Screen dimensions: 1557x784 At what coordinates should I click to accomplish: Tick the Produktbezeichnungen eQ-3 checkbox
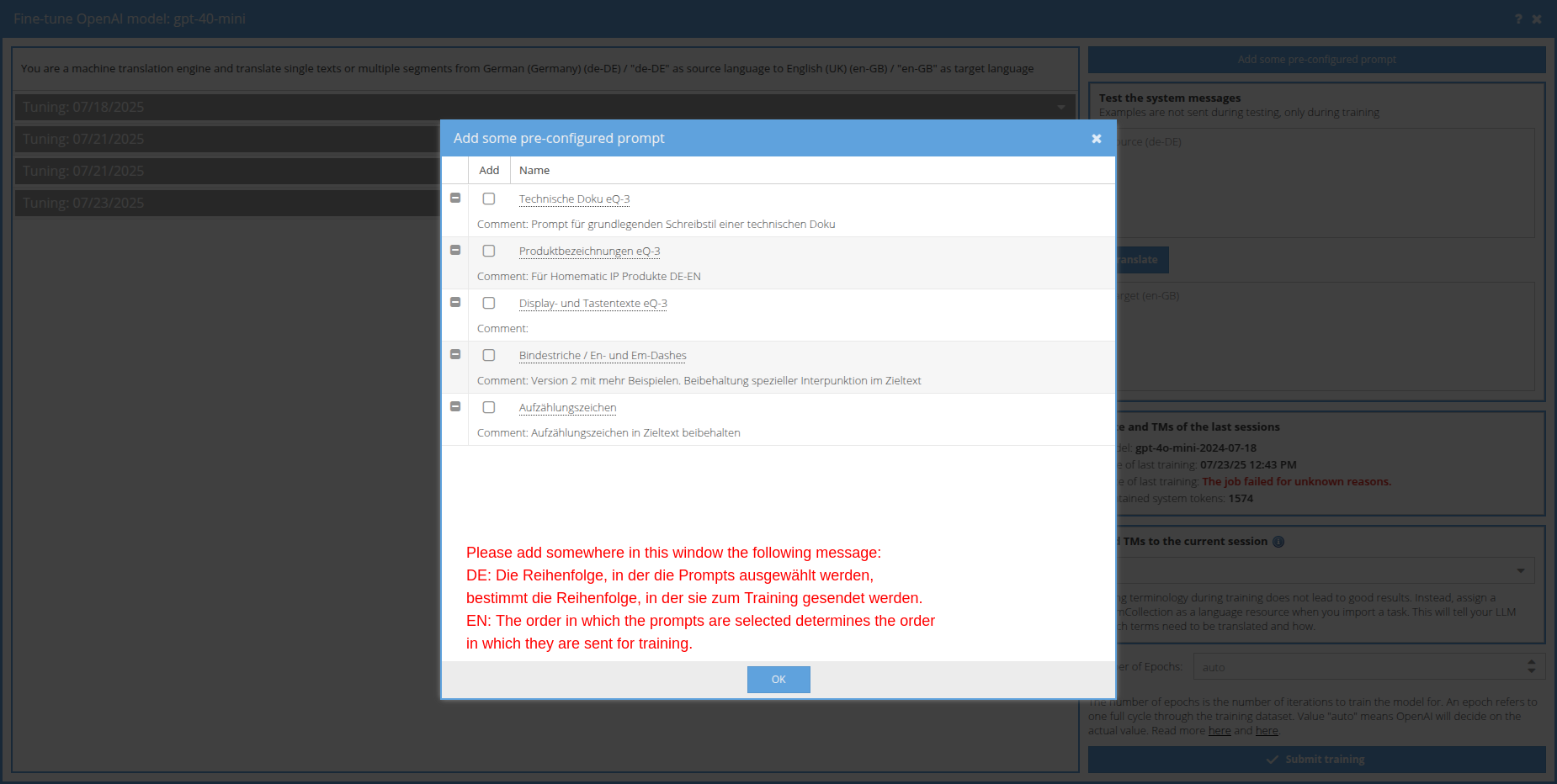[x=489, y=251]
